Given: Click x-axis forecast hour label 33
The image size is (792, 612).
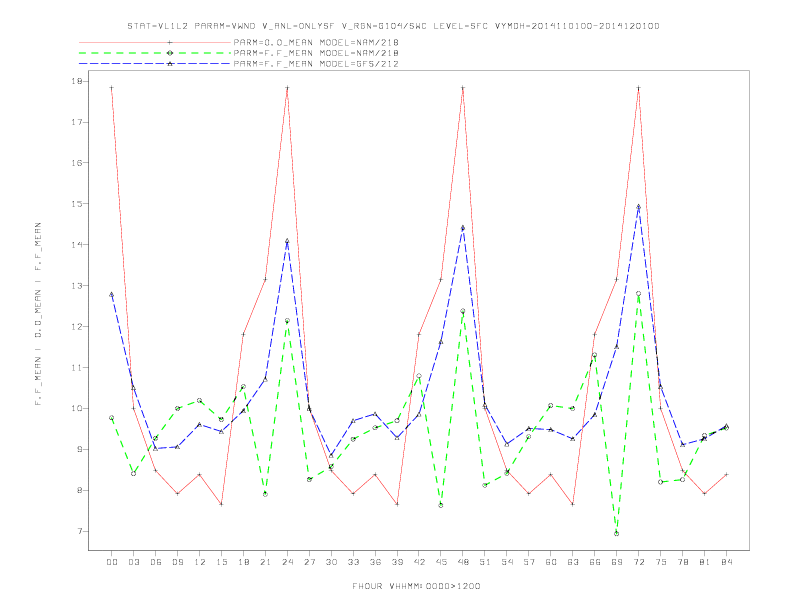Looking at the screenshot, I should pyautogui.click(x=353, y=562).
